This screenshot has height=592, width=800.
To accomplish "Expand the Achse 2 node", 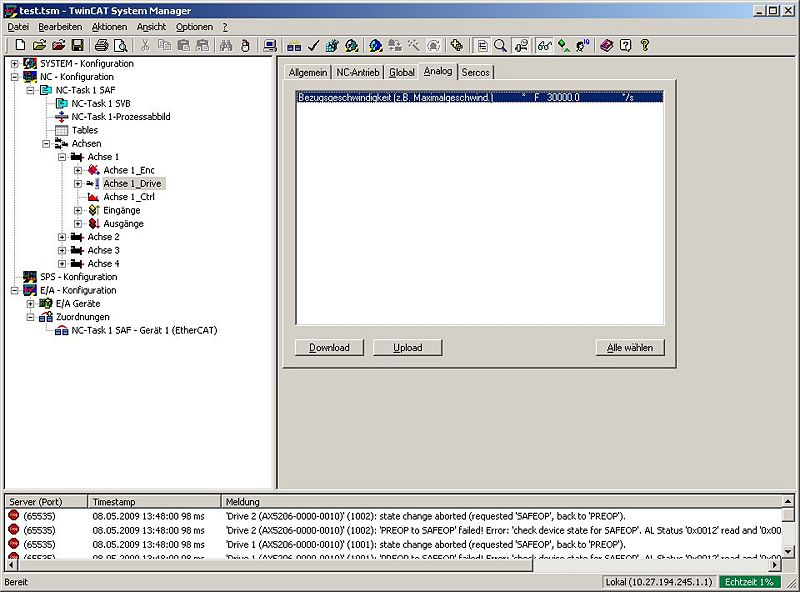I will click(62, 237).
